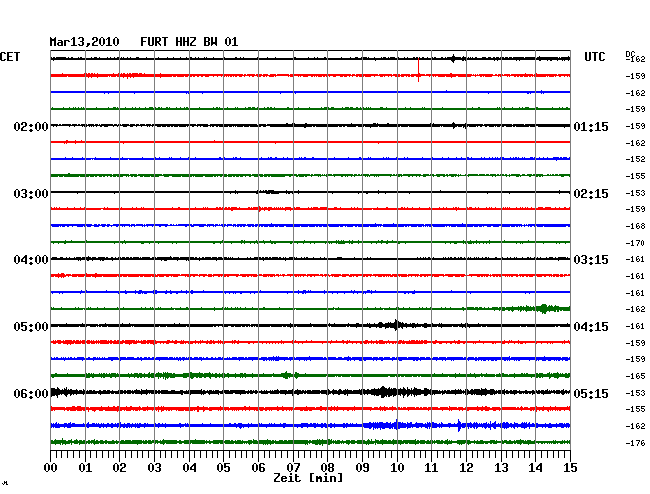Click minute-axis tick label 11

click(x=432, y=467)
